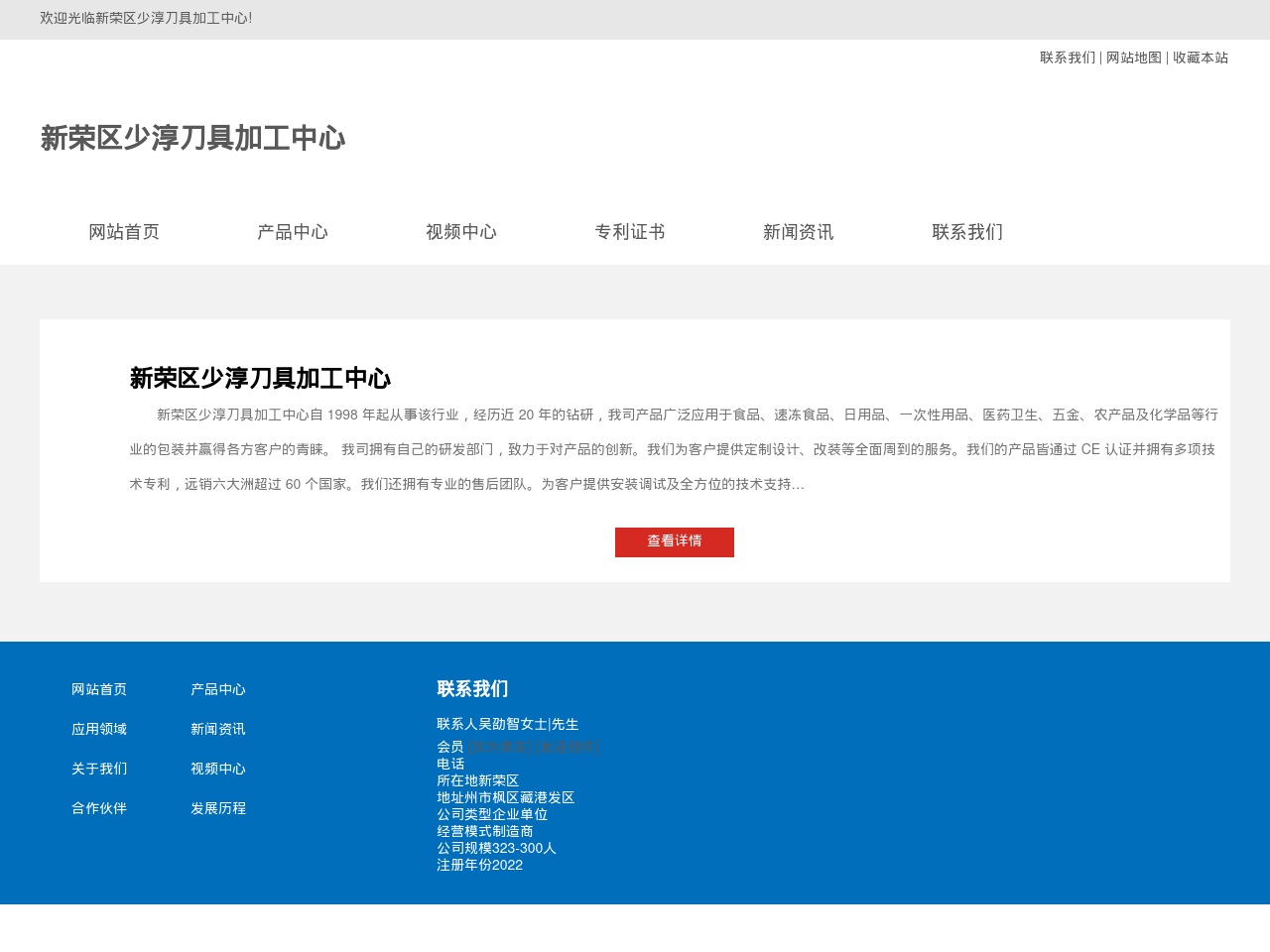The width and height of the screenshot is (1270, 952).
Task: Click the 注册年份2022 line
Action: pyautogui.click(x=480, y=865)
